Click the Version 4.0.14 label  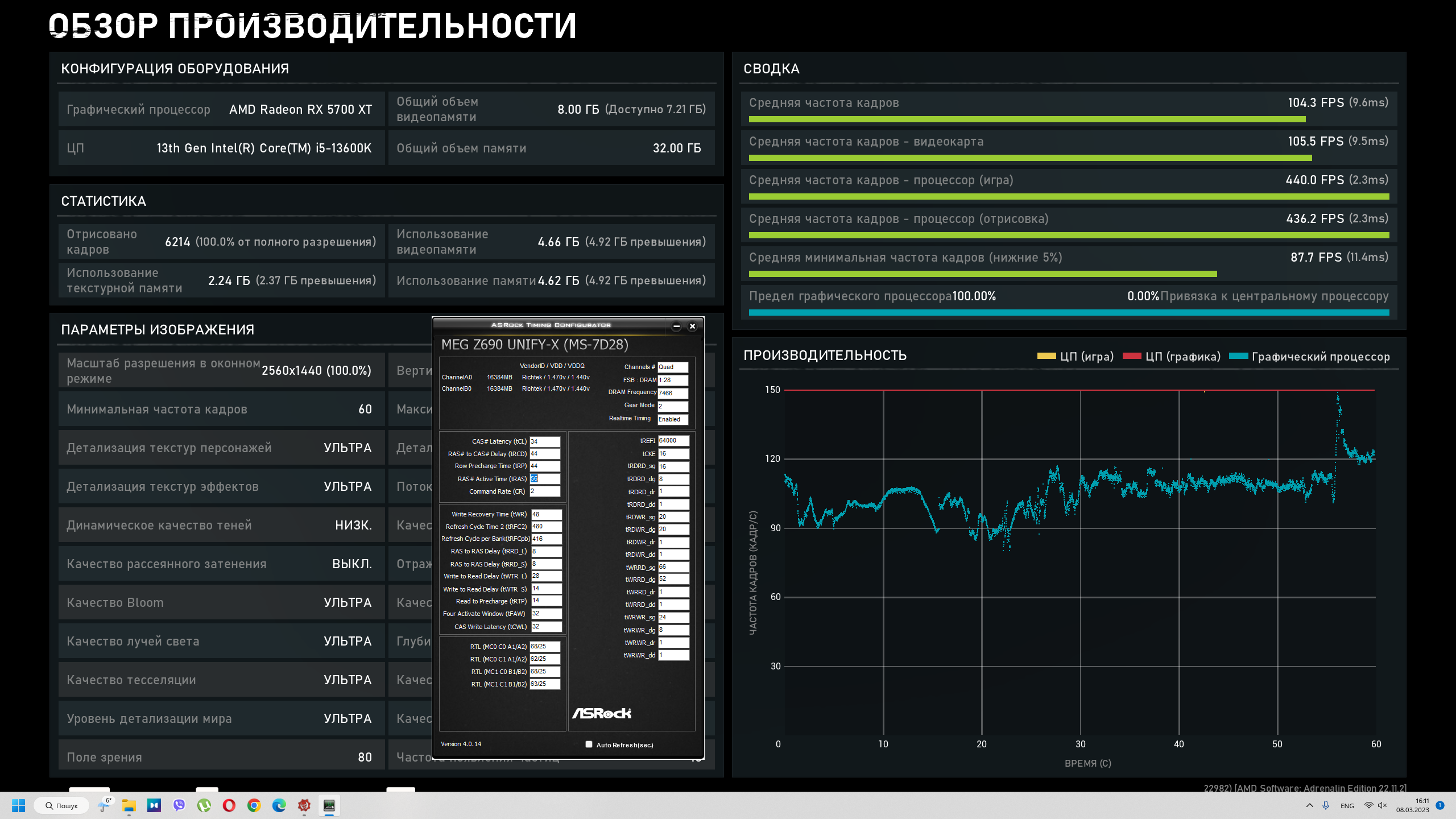click(461, 744)
